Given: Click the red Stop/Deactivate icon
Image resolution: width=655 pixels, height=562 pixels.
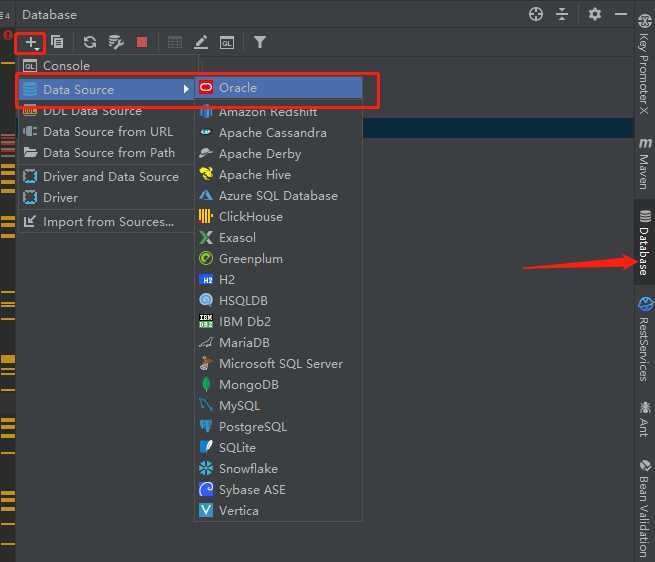Looking at the screenshot, I should [x=142, y=42].
